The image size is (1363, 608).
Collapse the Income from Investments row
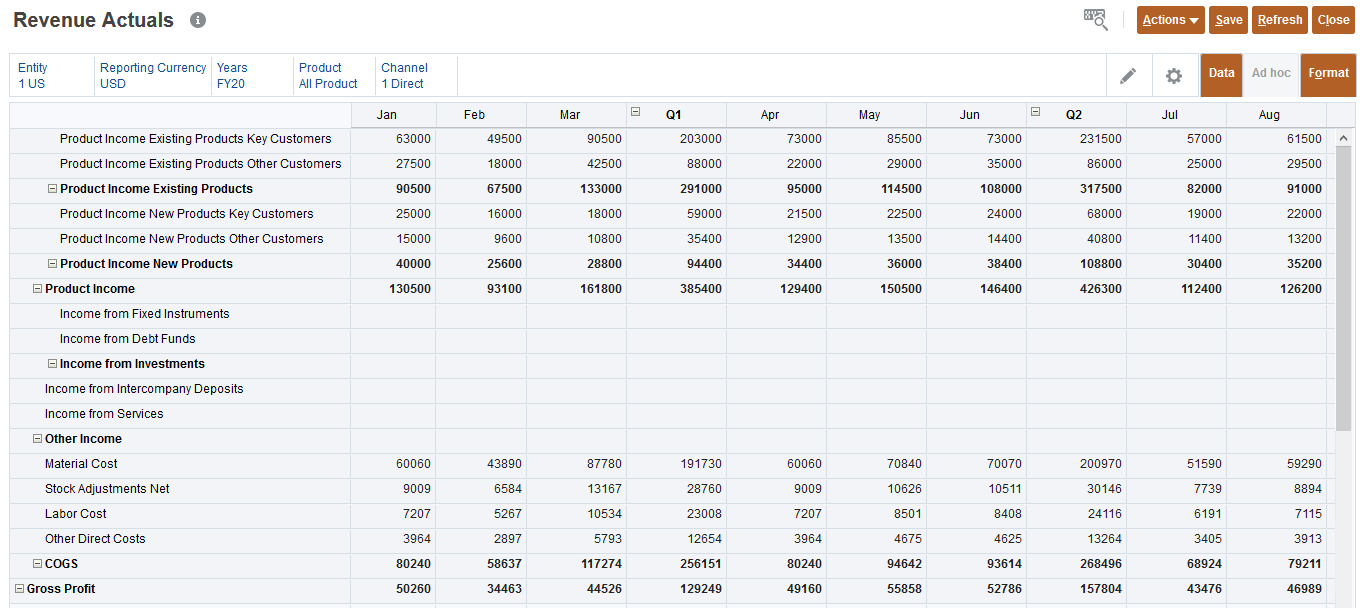pos(52,364)
